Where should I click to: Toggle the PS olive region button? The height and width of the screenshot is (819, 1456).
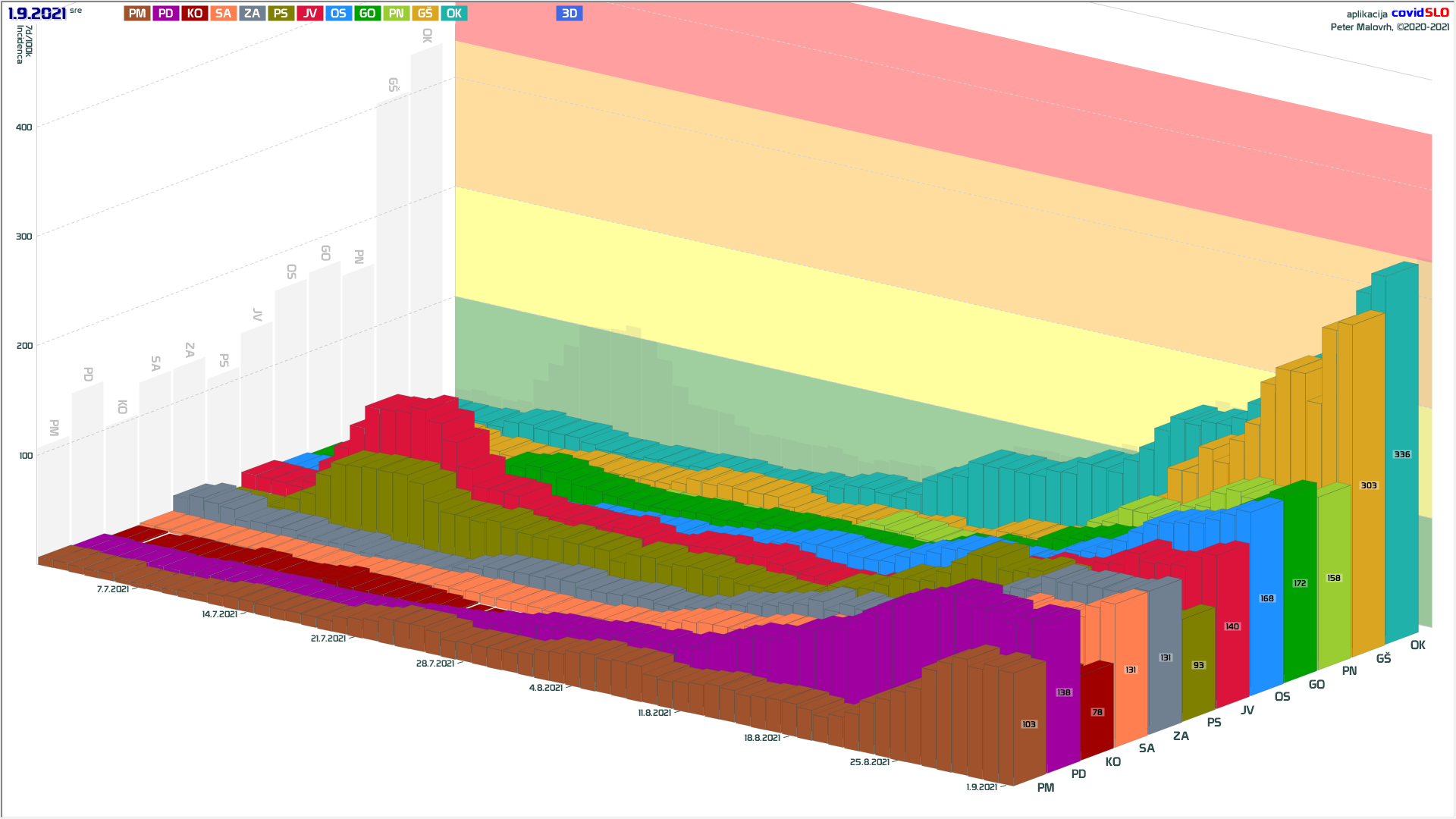point(281,14)
